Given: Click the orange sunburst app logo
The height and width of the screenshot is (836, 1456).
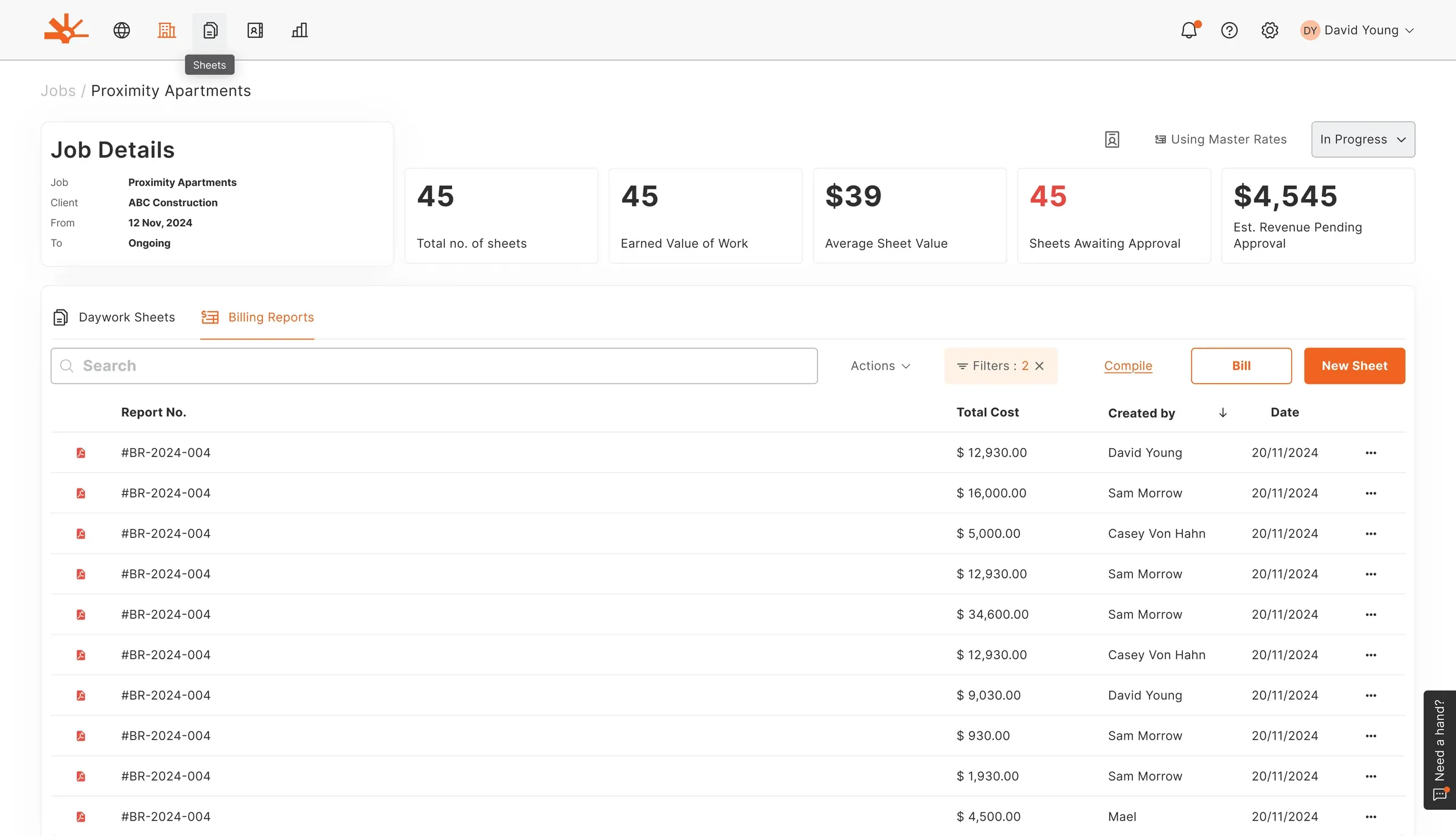Looking at the screenshot, I should coord(66,29).
